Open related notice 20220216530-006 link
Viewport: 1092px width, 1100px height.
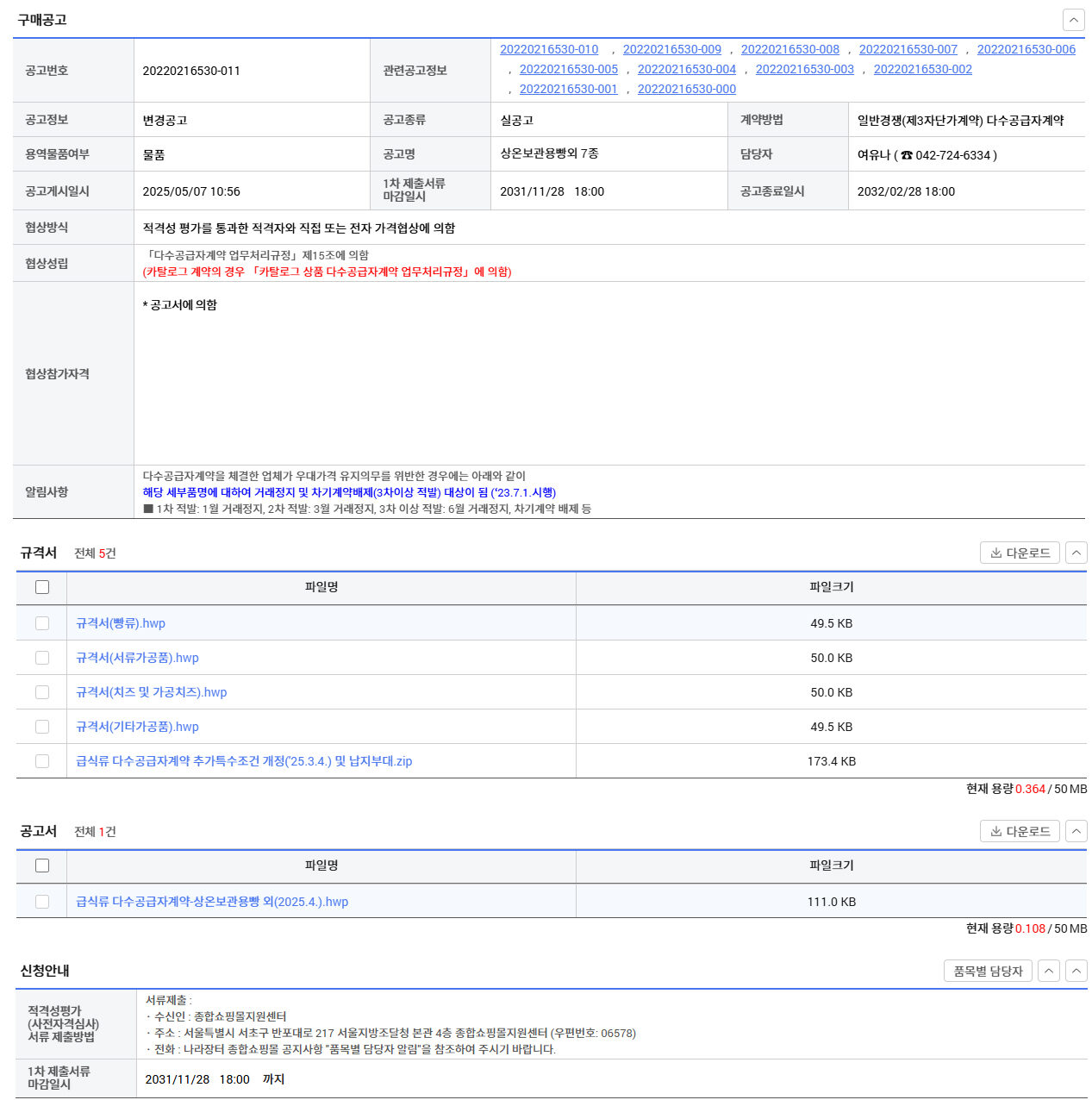(1026, 49)
